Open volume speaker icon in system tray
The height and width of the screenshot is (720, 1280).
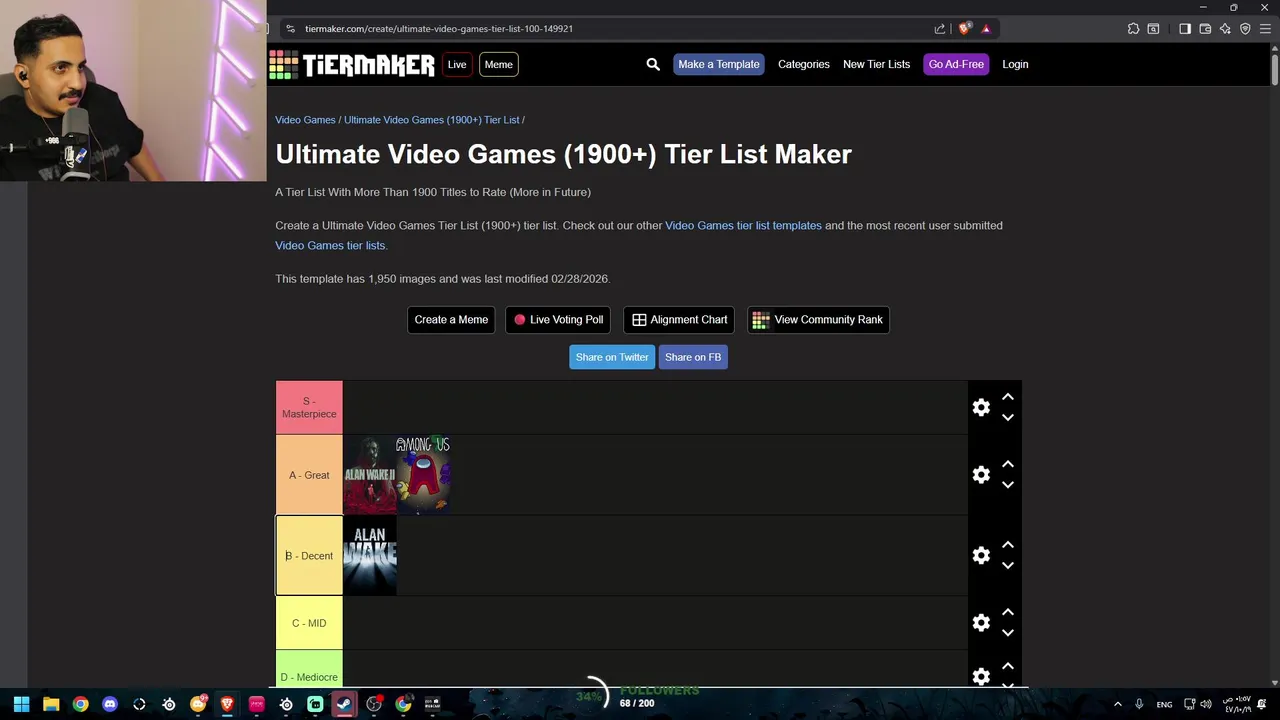[1205, 704]
